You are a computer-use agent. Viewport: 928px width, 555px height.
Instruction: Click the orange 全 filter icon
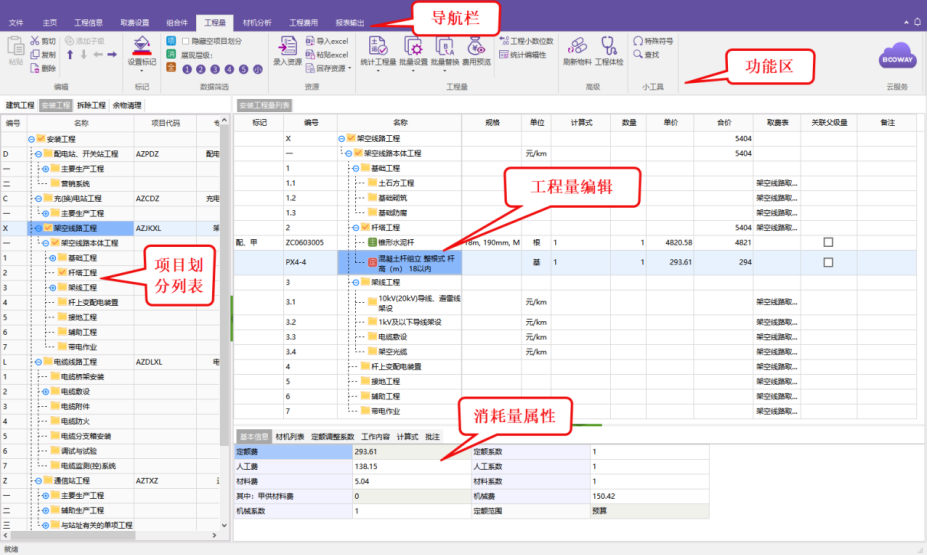point(171,68)
